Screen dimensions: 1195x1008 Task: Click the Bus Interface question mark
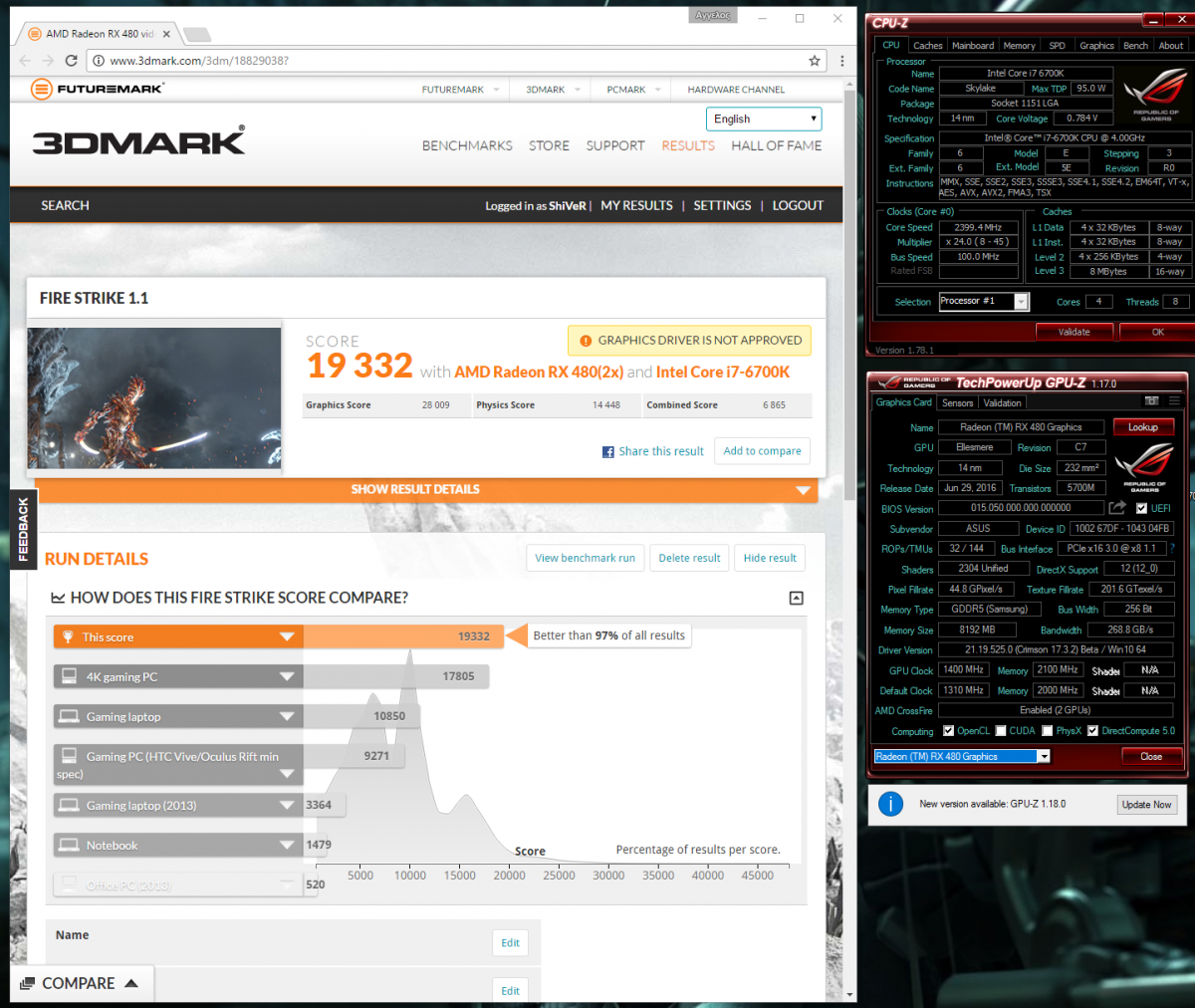1172,549
